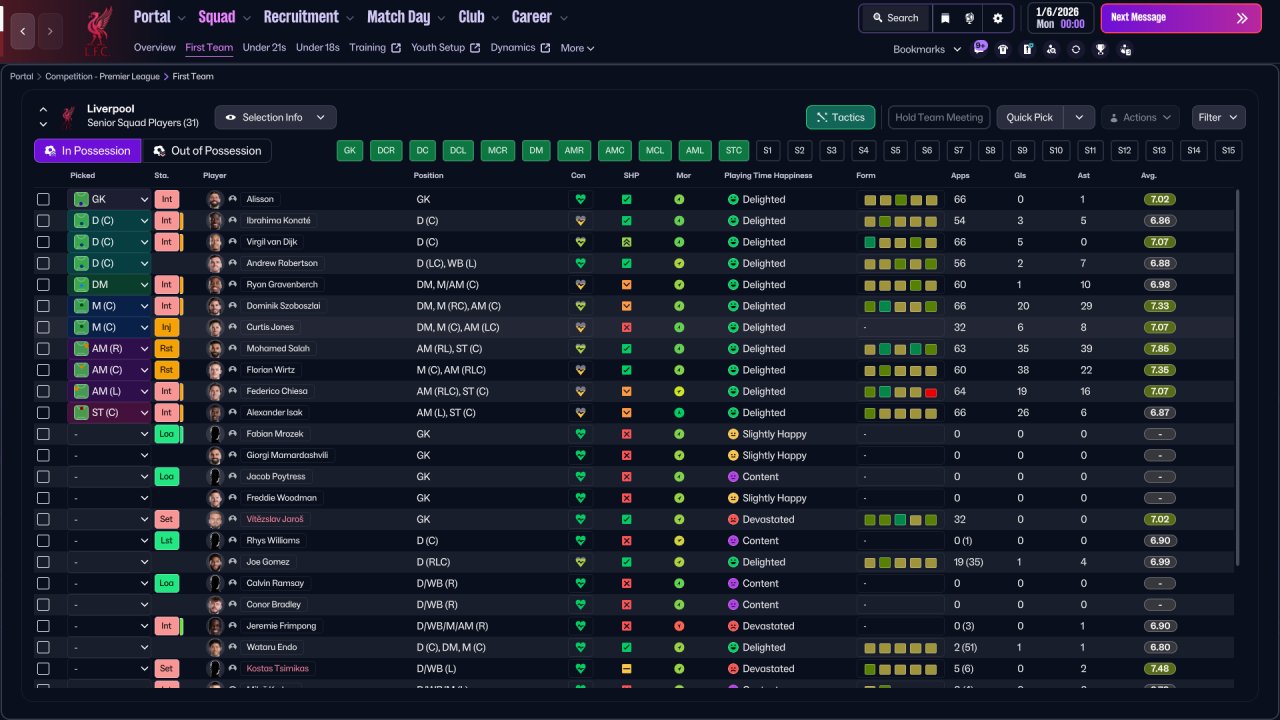Click the devastated face icon for Kostas Tsimikas
1280x720 pixels.
pos(733,668)
